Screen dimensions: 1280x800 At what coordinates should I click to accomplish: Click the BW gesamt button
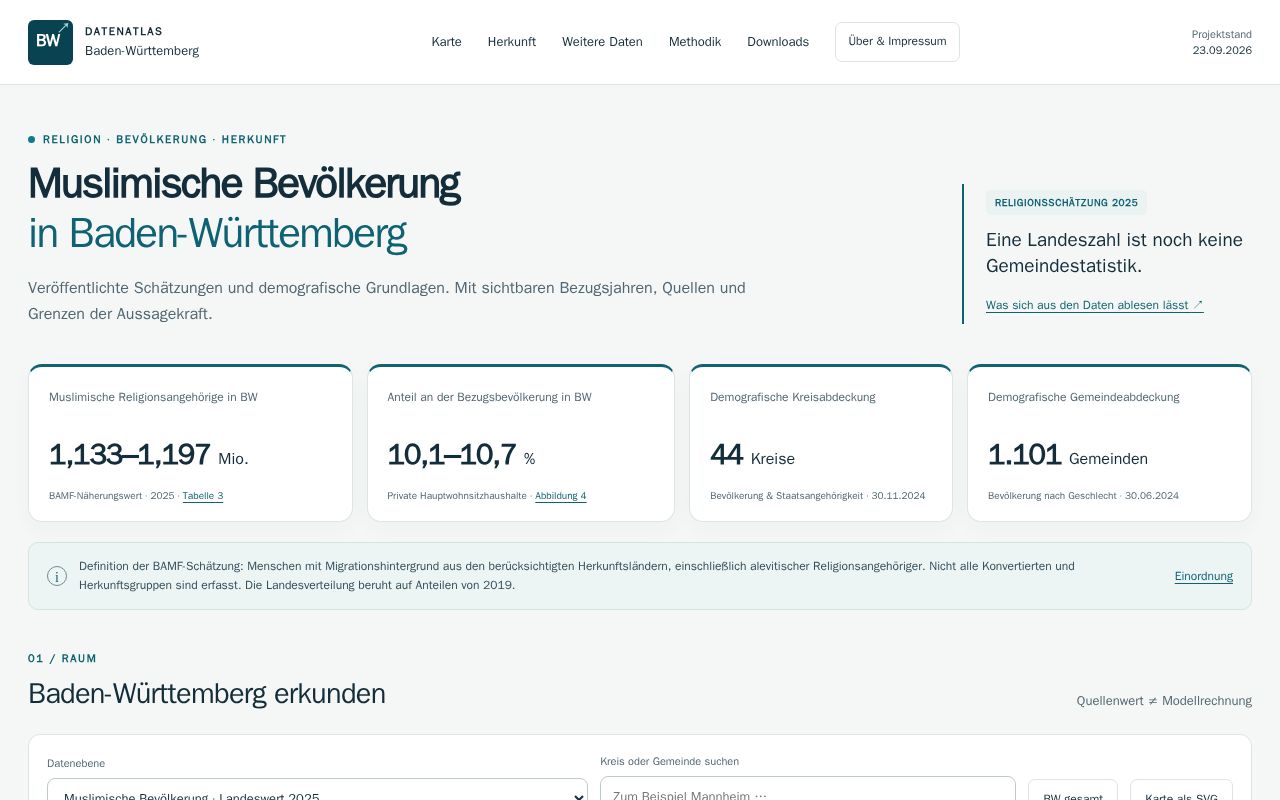(1073, 790)
